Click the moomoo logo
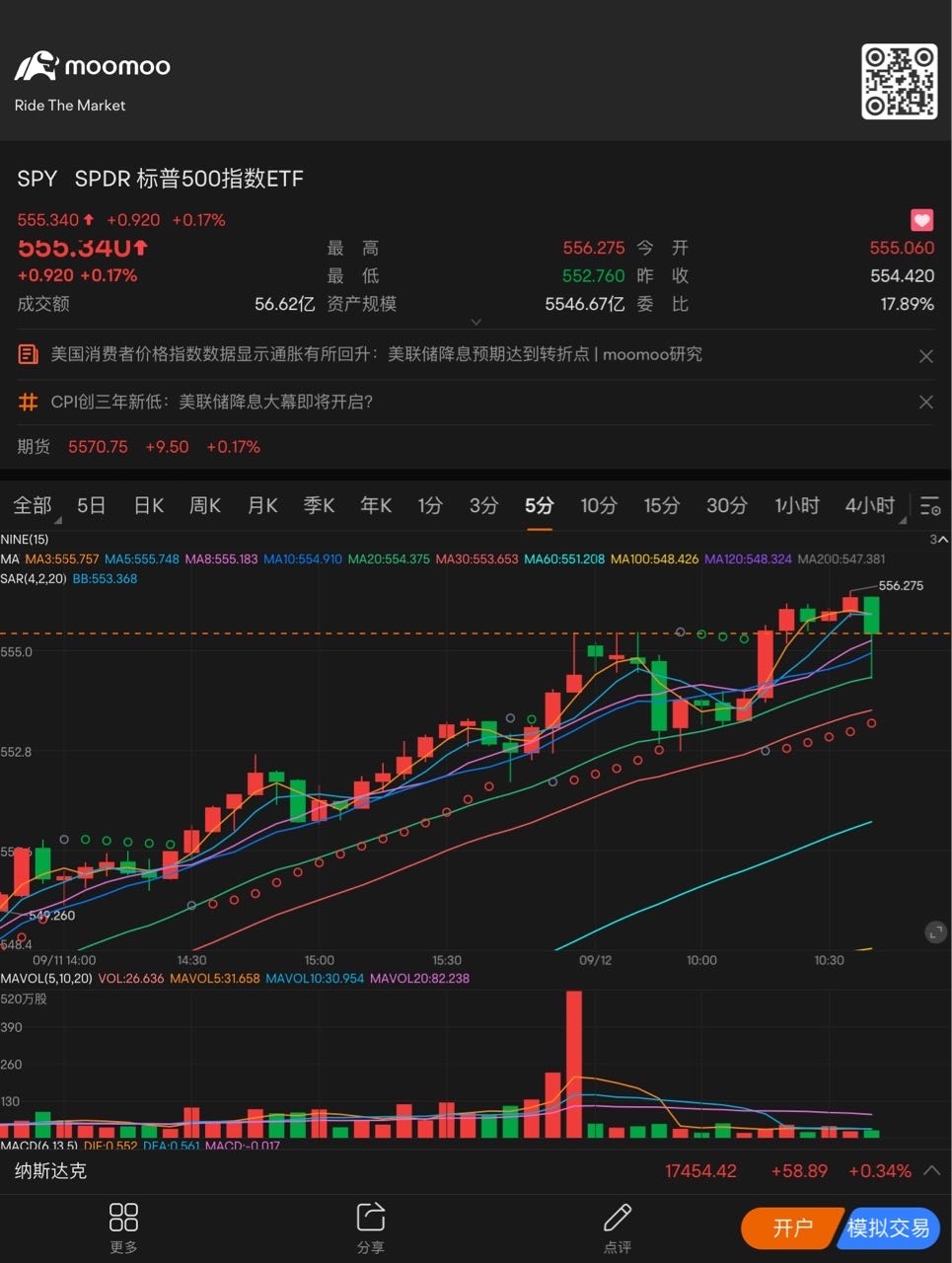 [92, 66]
